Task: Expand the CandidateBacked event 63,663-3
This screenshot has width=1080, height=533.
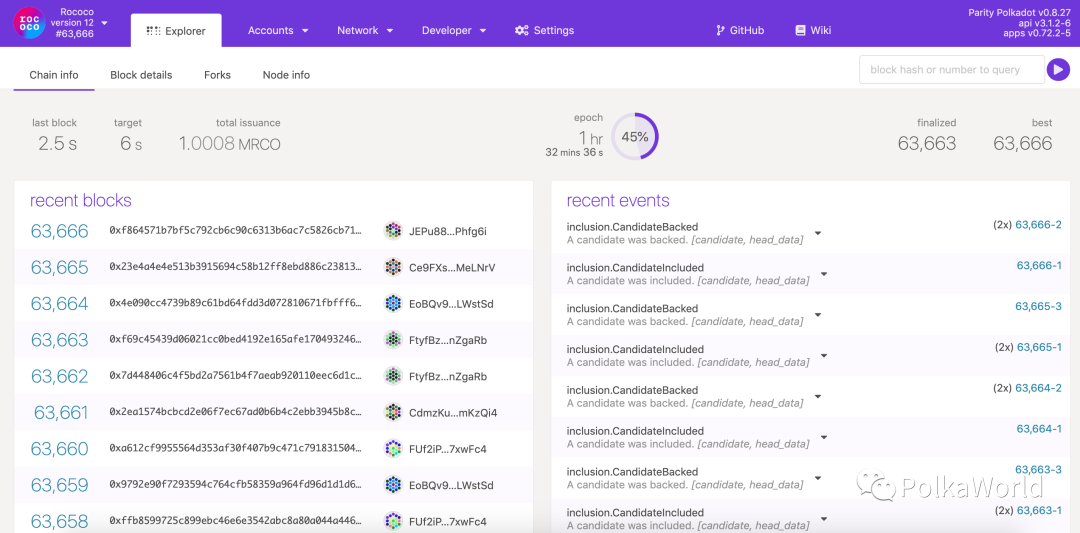Action: point(818,479)
